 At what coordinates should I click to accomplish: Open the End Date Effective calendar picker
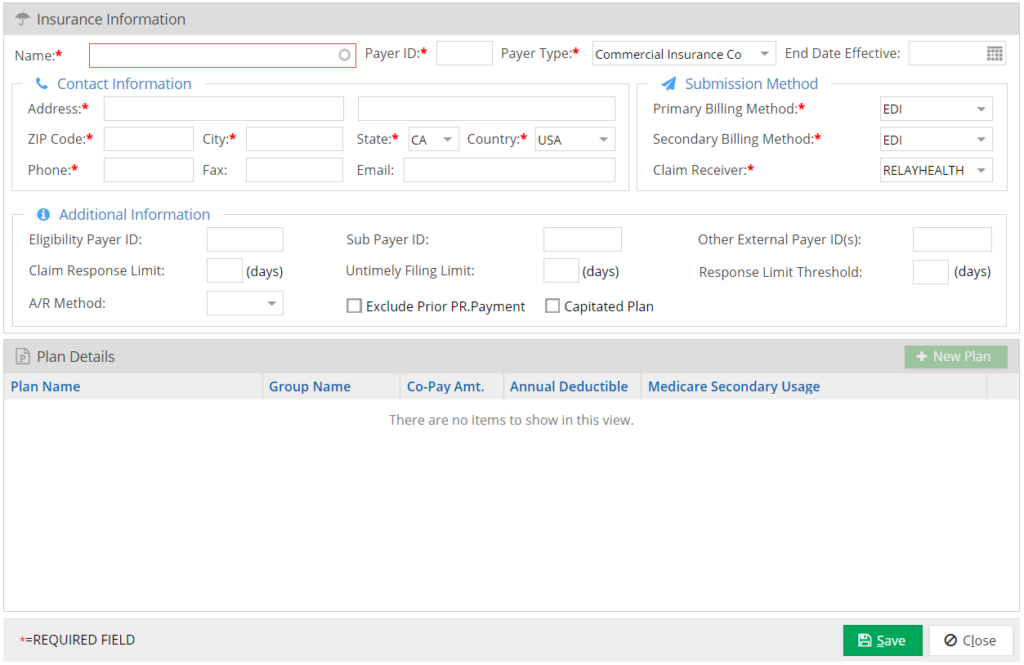[993, 52]
